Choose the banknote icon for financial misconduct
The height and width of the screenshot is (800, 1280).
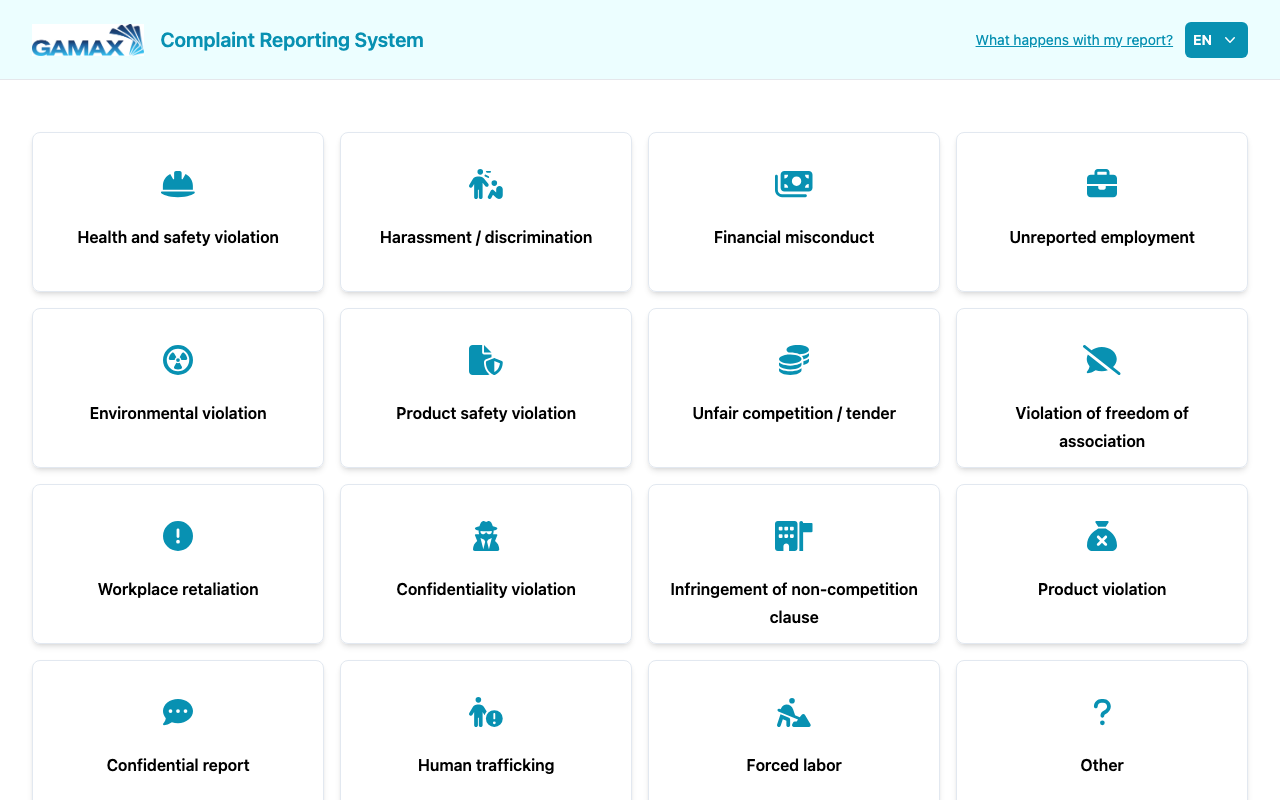point(794,184)
